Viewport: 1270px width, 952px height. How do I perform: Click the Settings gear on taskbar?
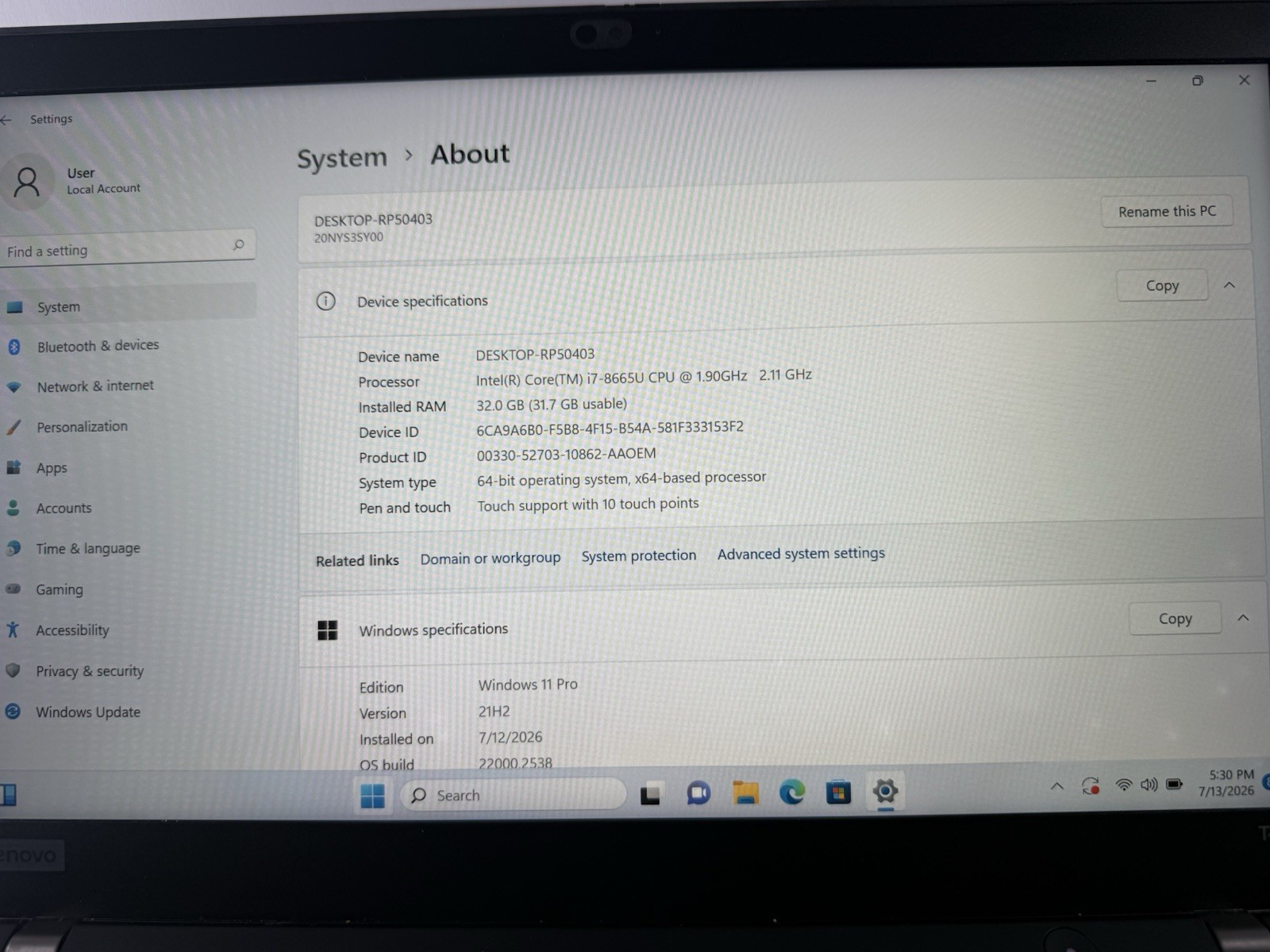click(x=885, y=791)
